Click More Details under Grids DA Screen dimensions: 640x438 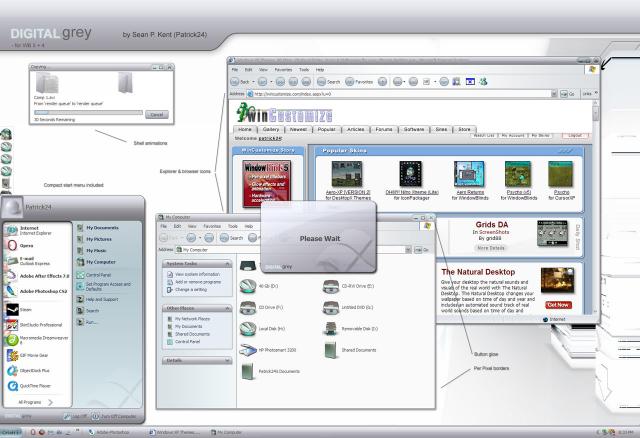[x=491, y=248]
